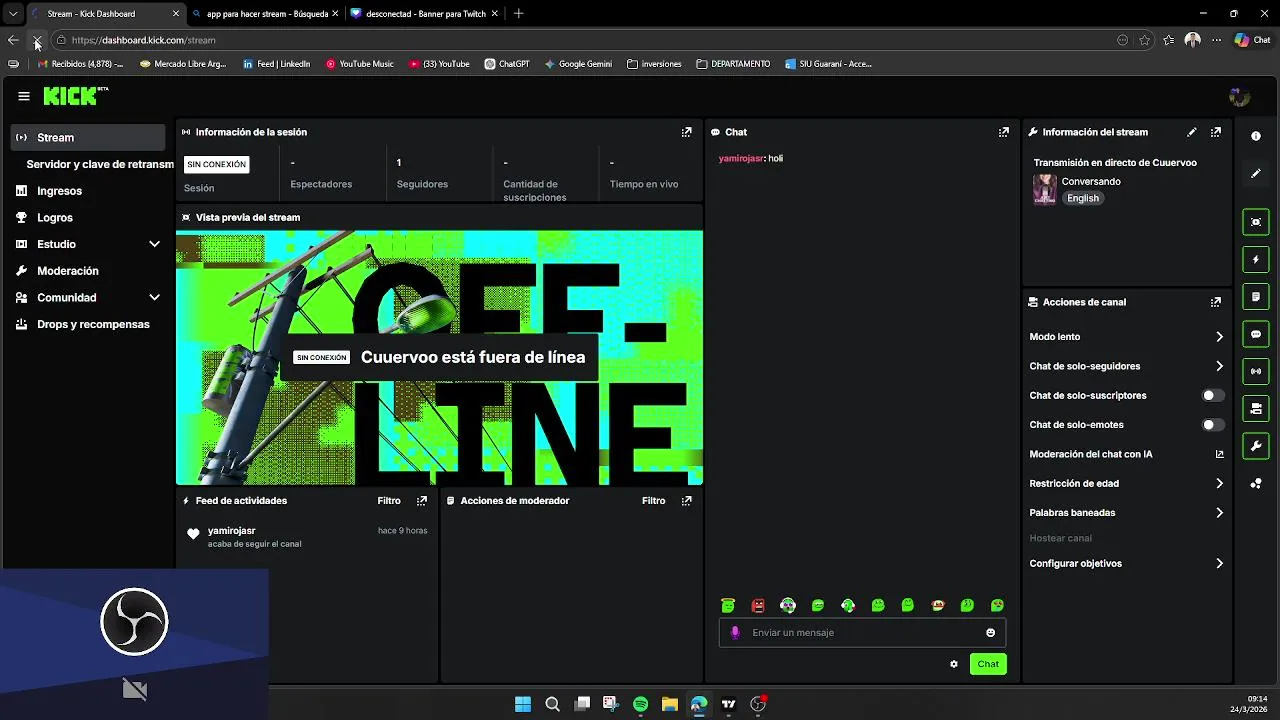Open Moderación del chat con IA external link
Screen dimensions: 1280x720
pyautogui.click(x=1219, y=454)
